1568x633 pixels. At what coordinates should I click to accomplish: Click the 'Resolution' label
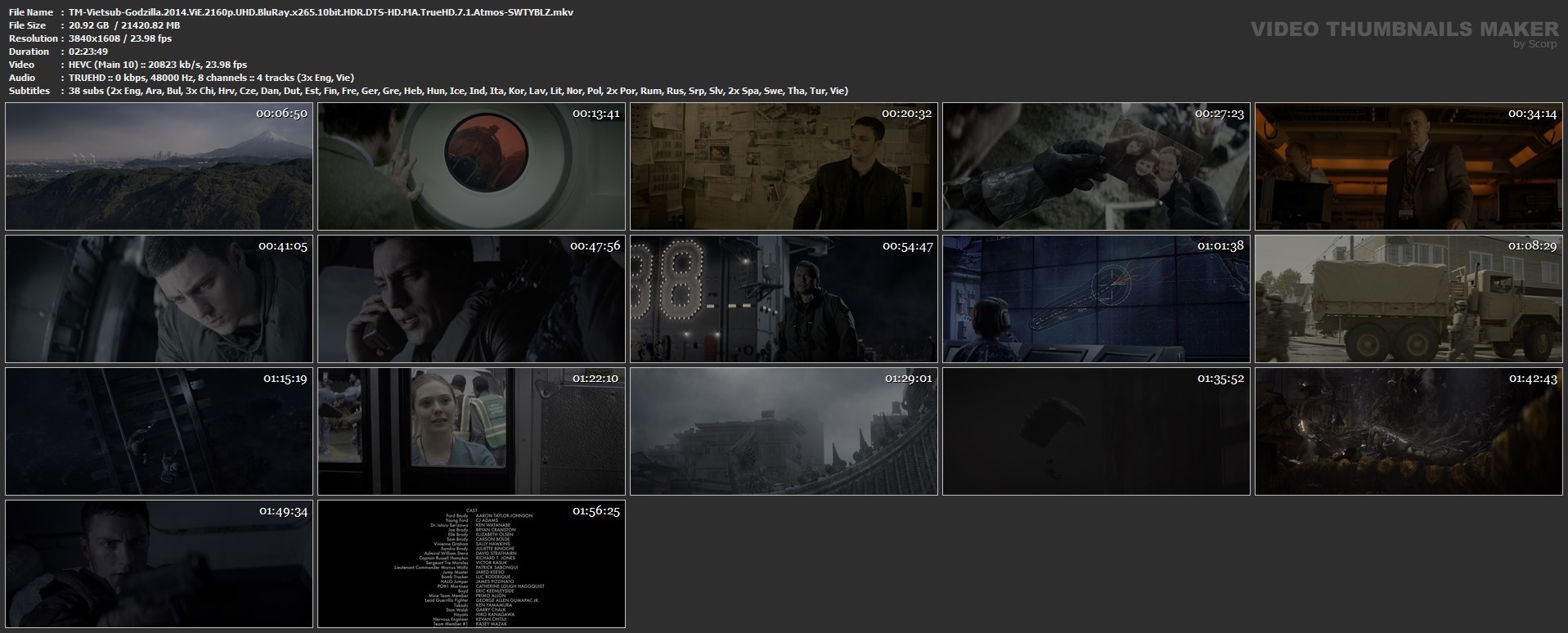(x=34, y=38)
